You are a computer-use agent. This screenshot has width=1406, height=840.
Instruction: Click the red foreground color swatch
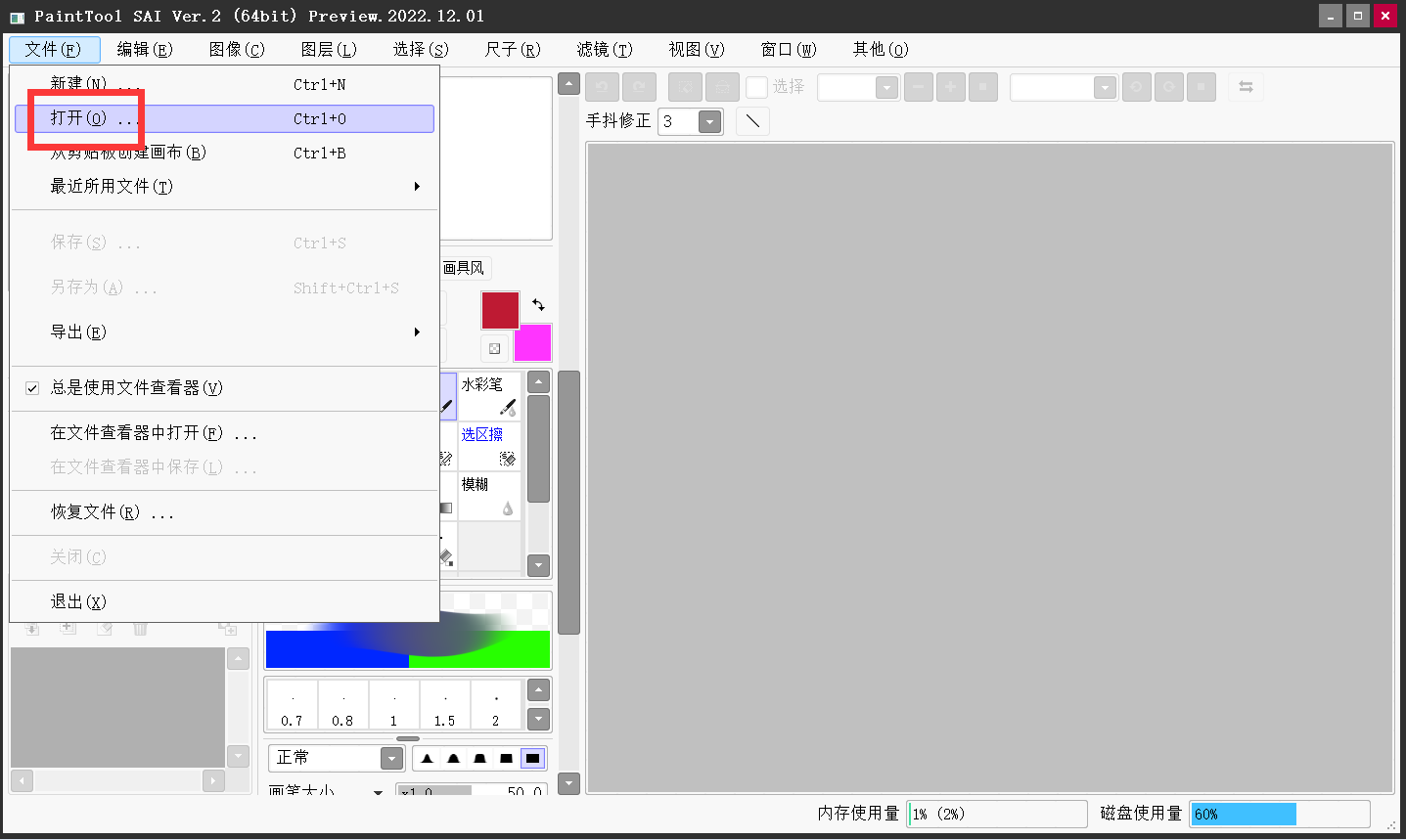(x=500, y=310)
